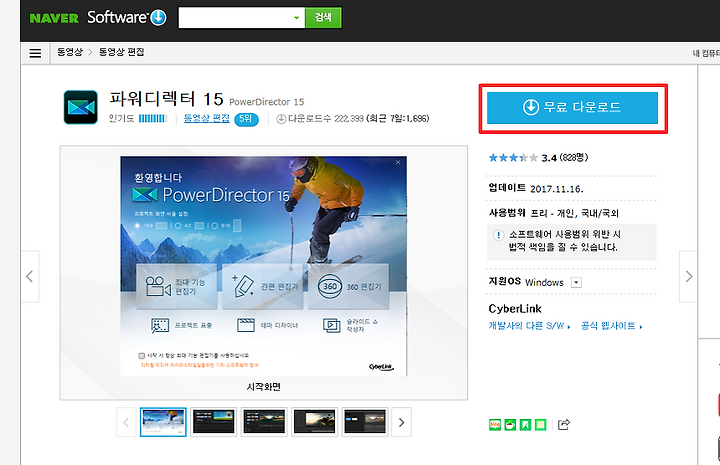The image size is (720, 465).
Task: Select 9:16 aspect ratio radio button
Action: (214, 225)
